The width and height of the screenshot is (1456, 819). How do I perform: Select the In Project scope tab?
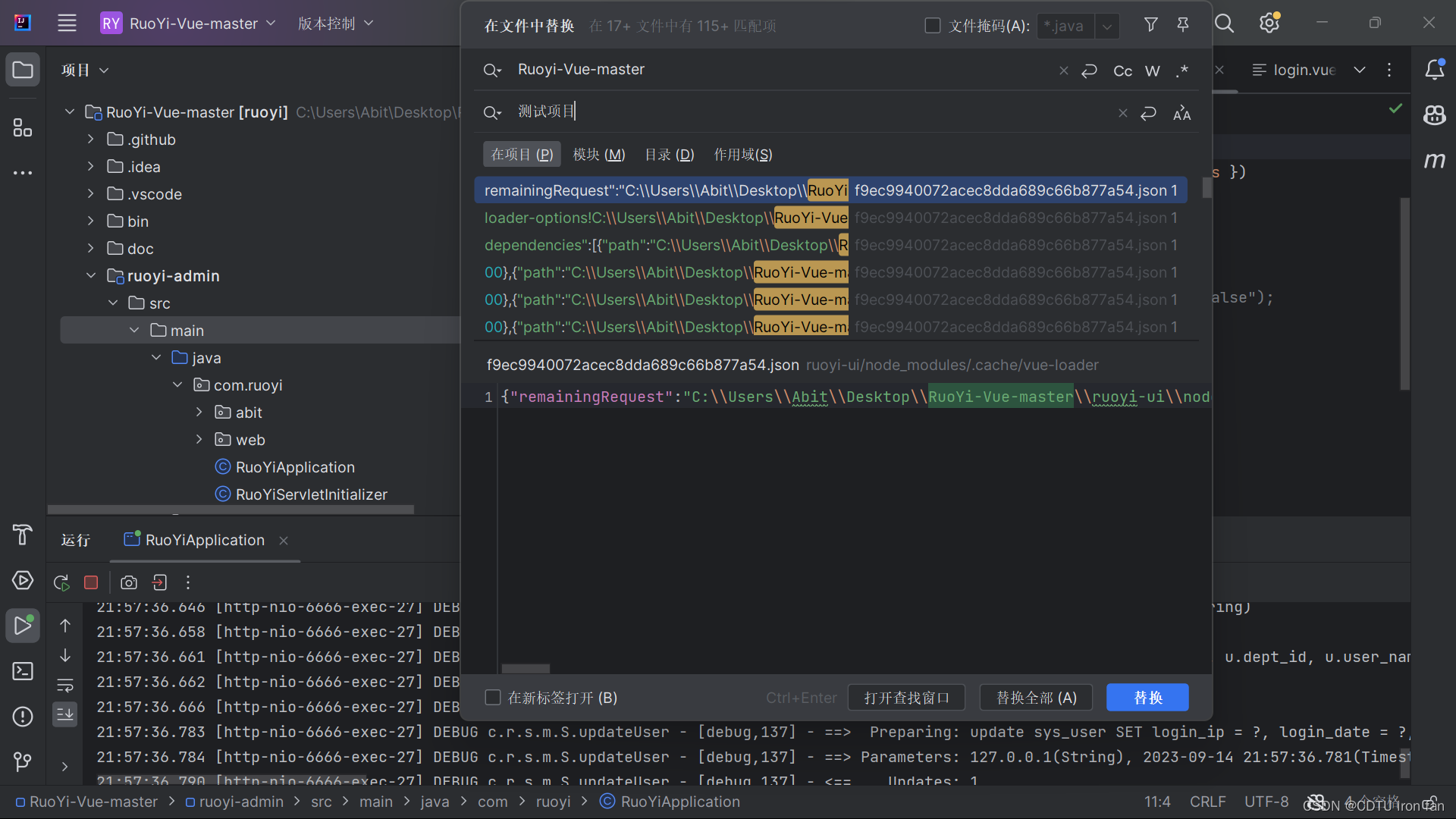(x=522, y=155)
